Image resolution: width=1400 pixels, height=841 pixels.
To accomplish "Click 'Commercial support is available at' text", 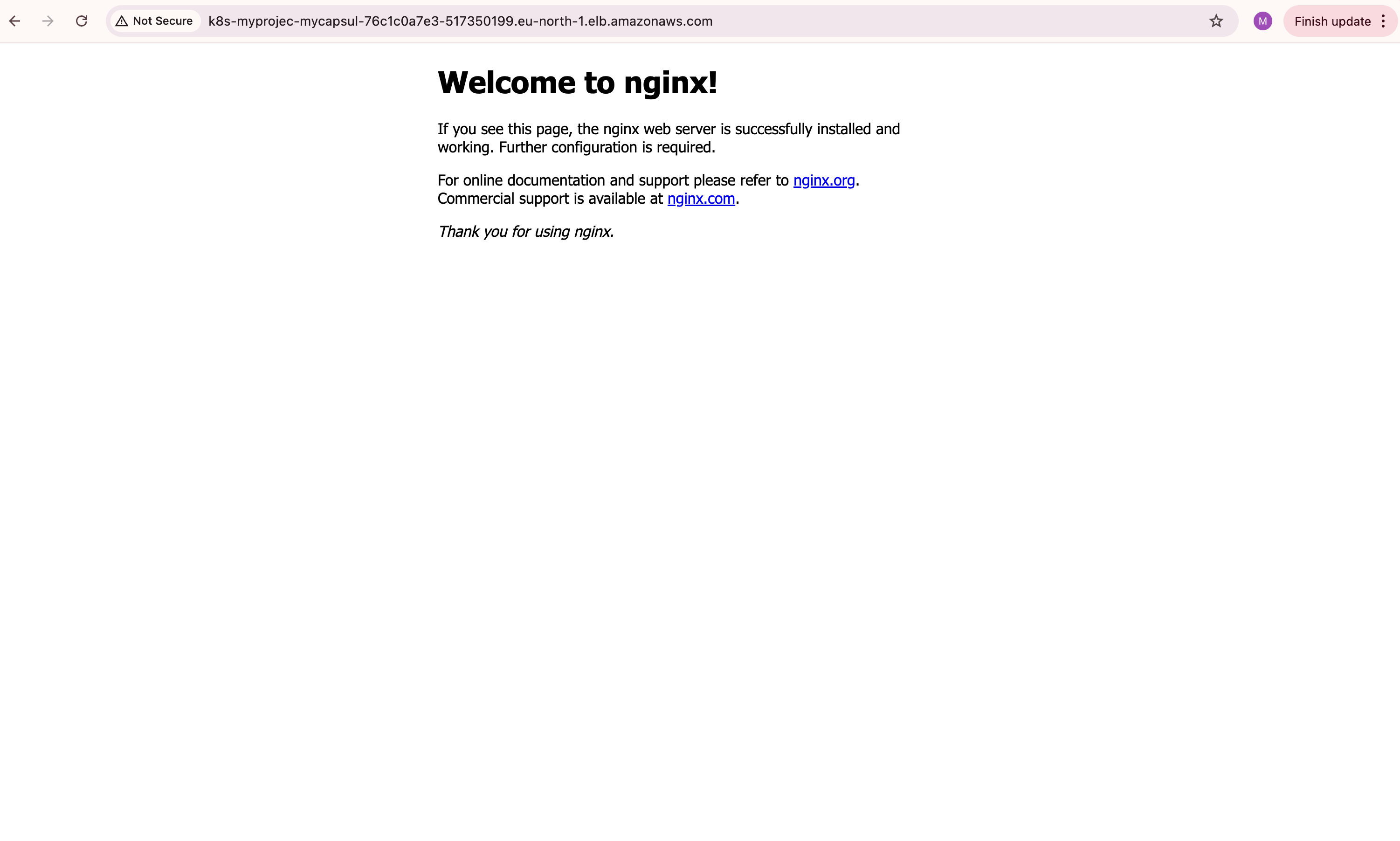I will [550, 198].
